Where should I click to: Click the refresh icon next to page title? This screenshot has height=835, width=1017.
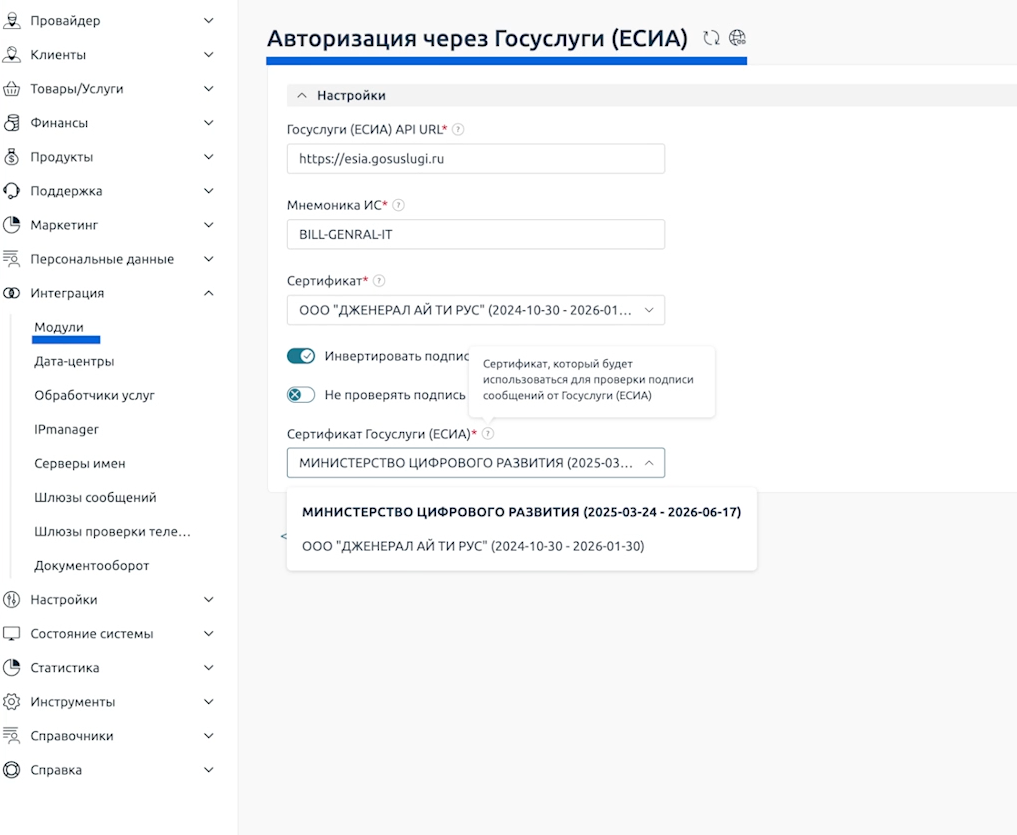click(x=712, y=38)
